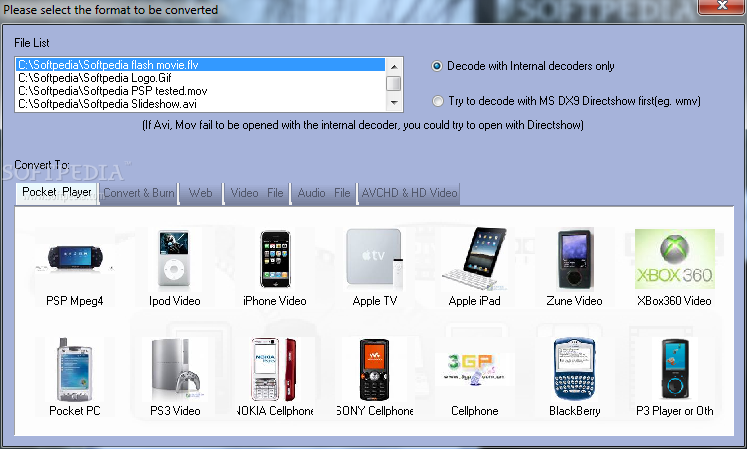Choose the Apple iPad format icon
Viewport: 747px width, 449px height.
pos(475,259)
